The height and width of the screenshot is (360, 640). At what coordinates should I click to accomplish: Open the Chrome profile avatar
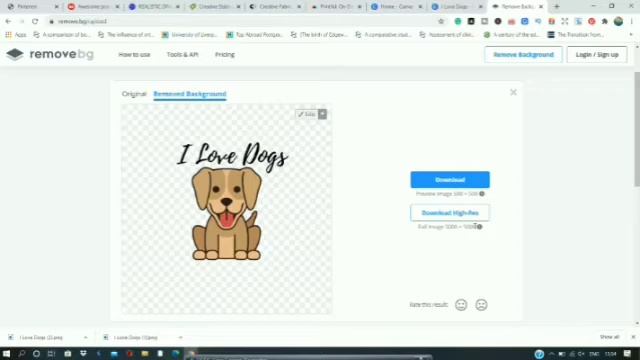pos(618,21)
